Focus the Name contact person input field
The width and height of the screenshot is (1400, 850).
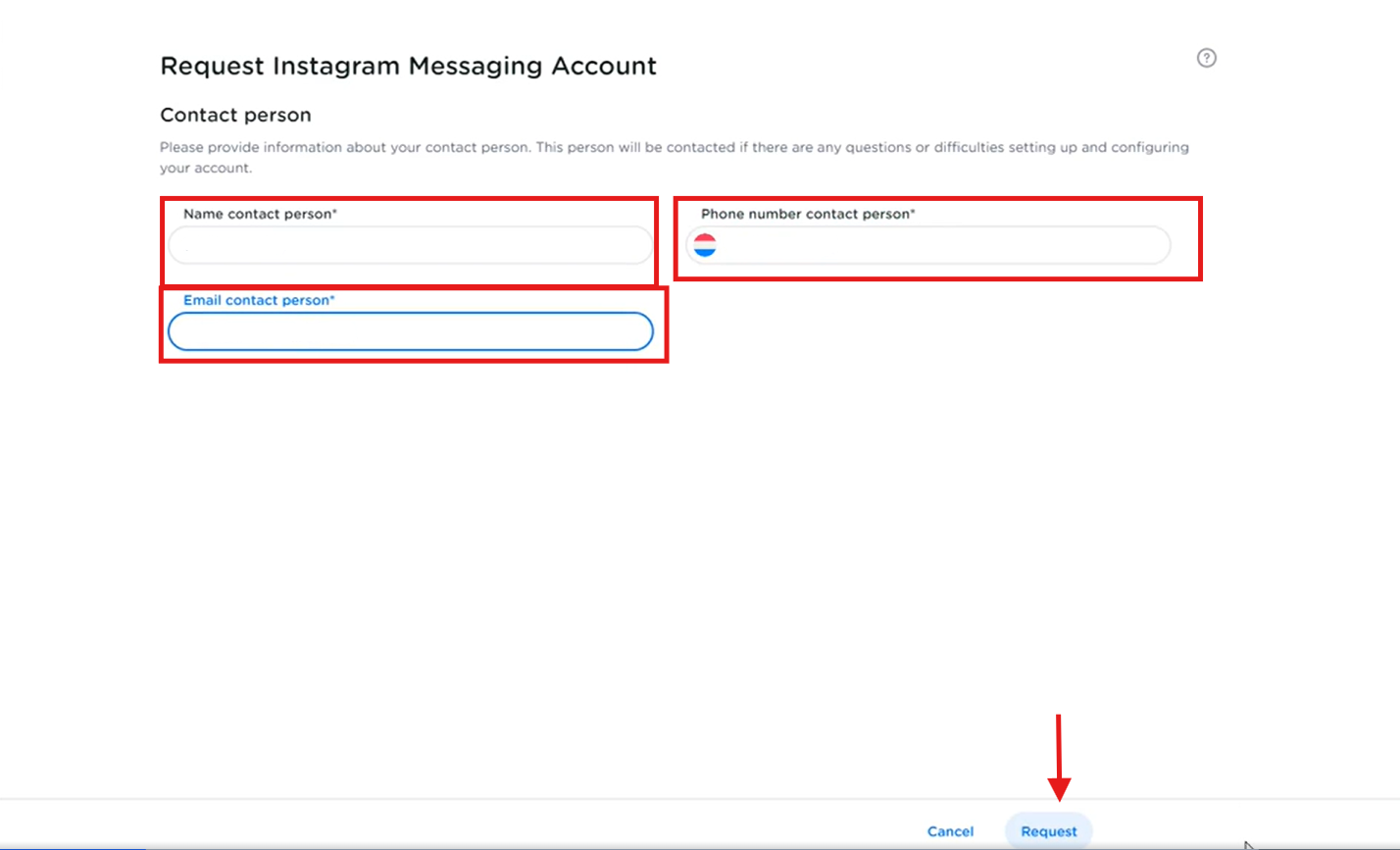pos(410,245)
